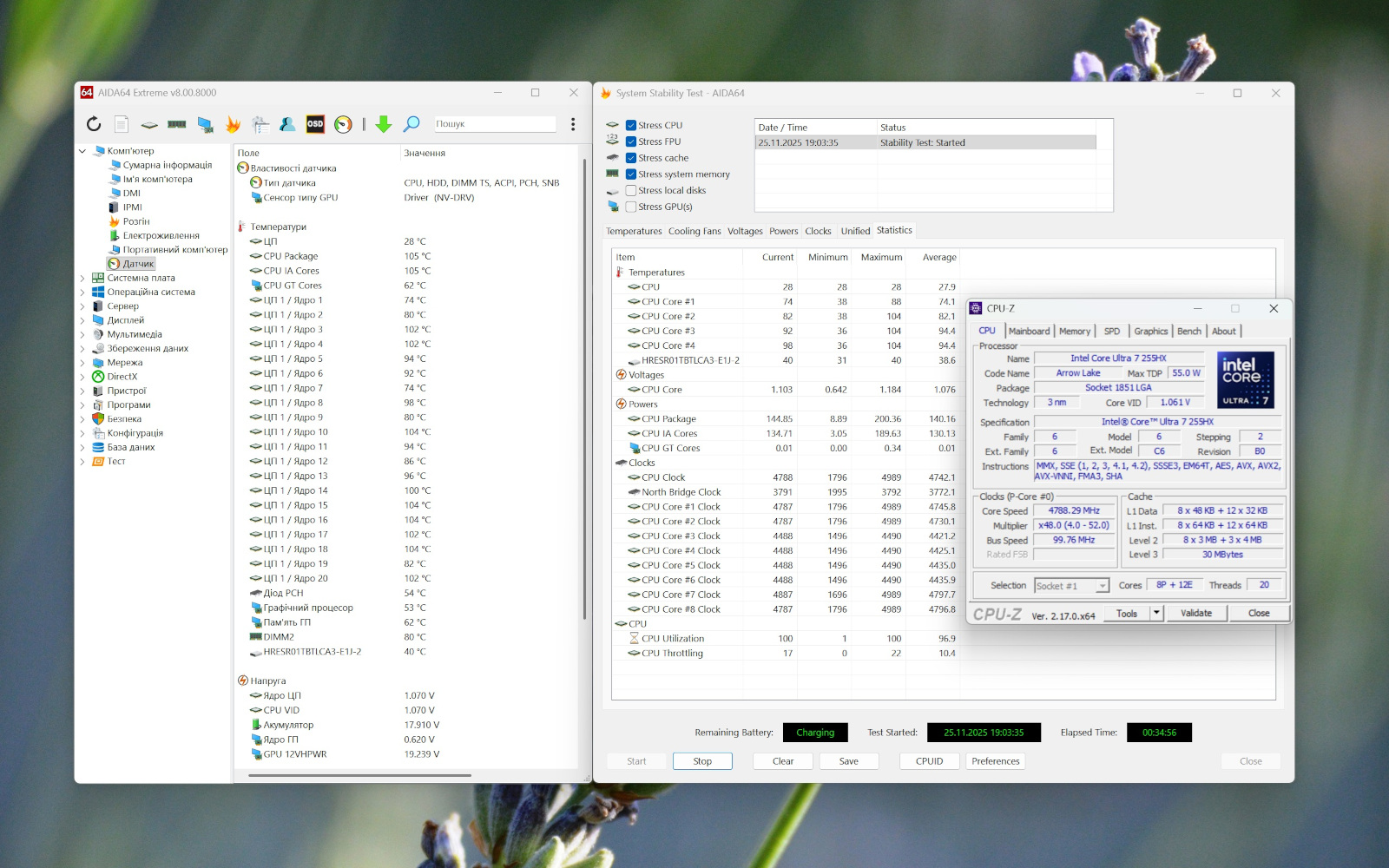Click the memory module toolbar icon
The image size is (1389, 868).
pyautogui.click(x=177, y=124)
